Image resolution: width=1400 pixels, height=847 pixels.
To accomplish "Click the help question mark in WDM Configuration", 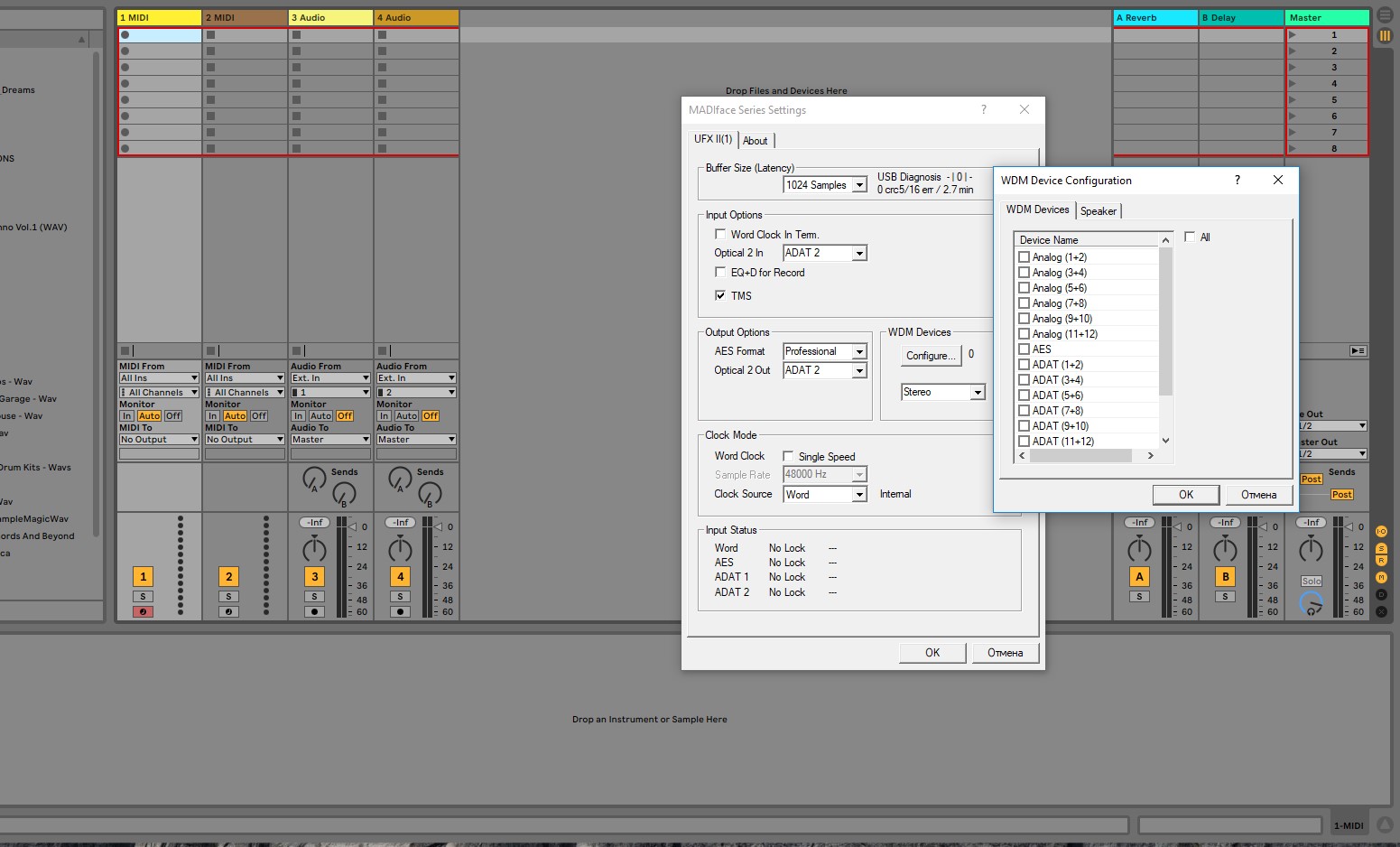I will pyautogui.click(x=1238, y=181).
